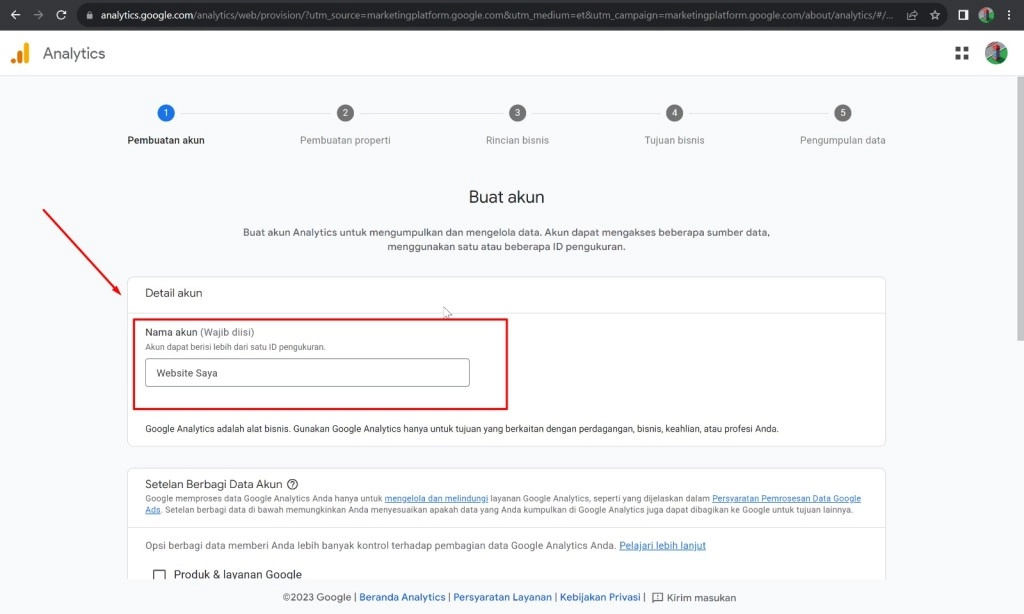Open the Chrome three-dot menu
This screenshot has width=1024, height=614.
point(1009,15)
